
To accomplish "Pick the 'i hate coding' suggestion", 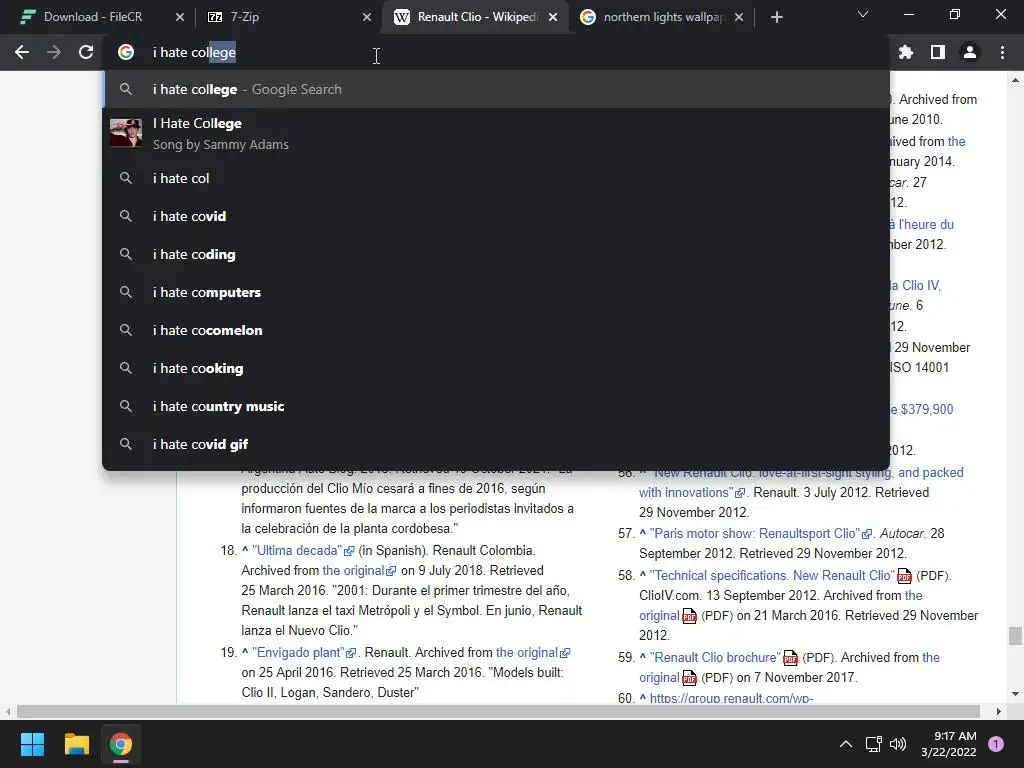I will (x=496, y=254).
